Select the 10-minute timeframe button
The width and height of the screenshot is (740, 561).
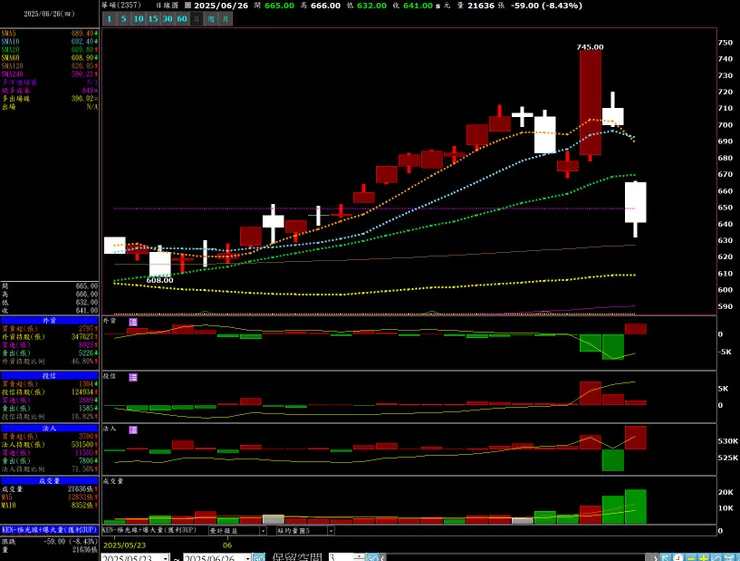[x=138, y=19]
